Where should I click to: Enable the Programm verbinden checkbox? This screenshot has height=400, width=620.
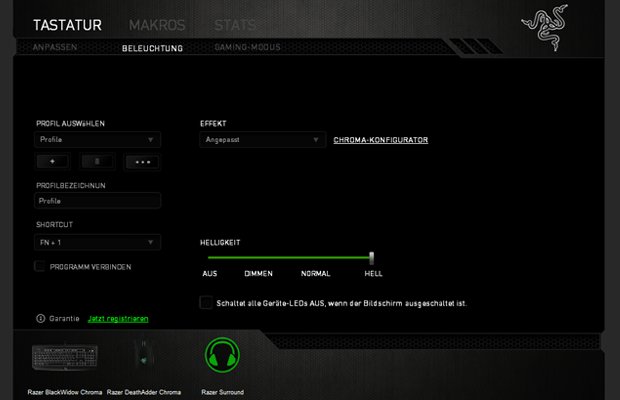(x=40, y=266)
